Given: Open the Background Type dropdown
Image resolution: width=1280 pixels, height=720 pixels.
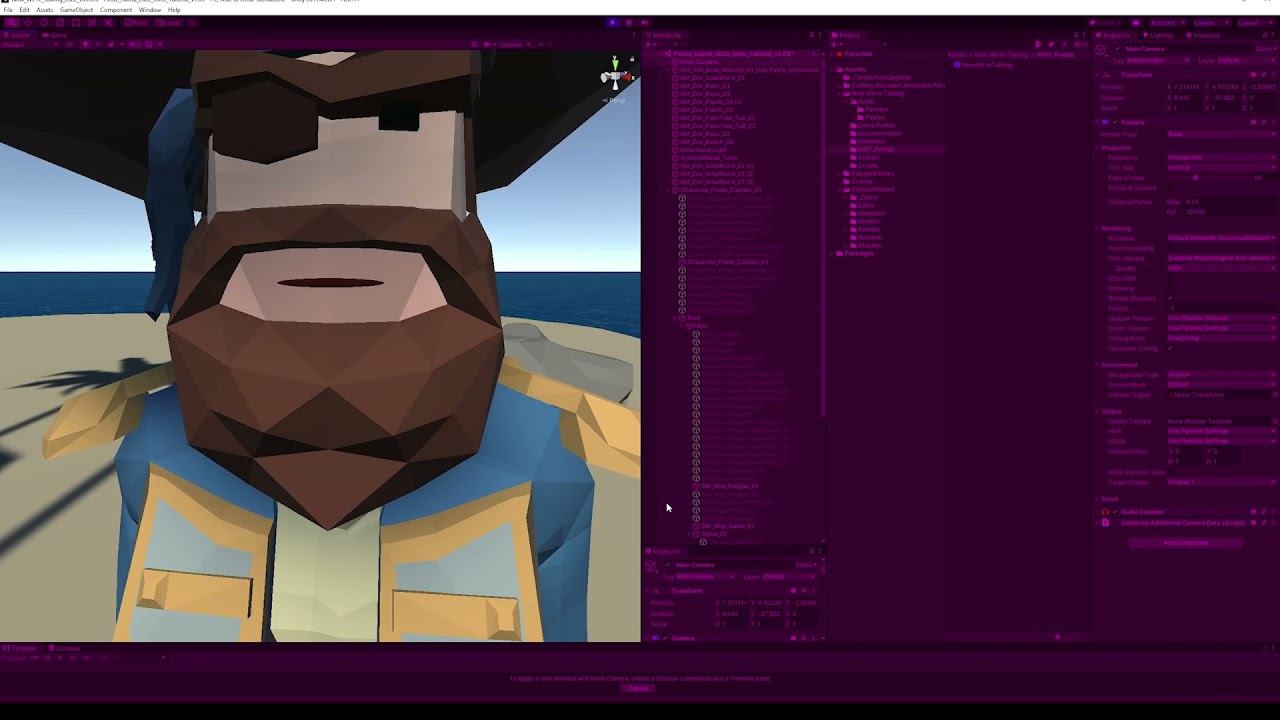Looking at the screenshot, I should pyautogui.click(x=1221, y=375).
